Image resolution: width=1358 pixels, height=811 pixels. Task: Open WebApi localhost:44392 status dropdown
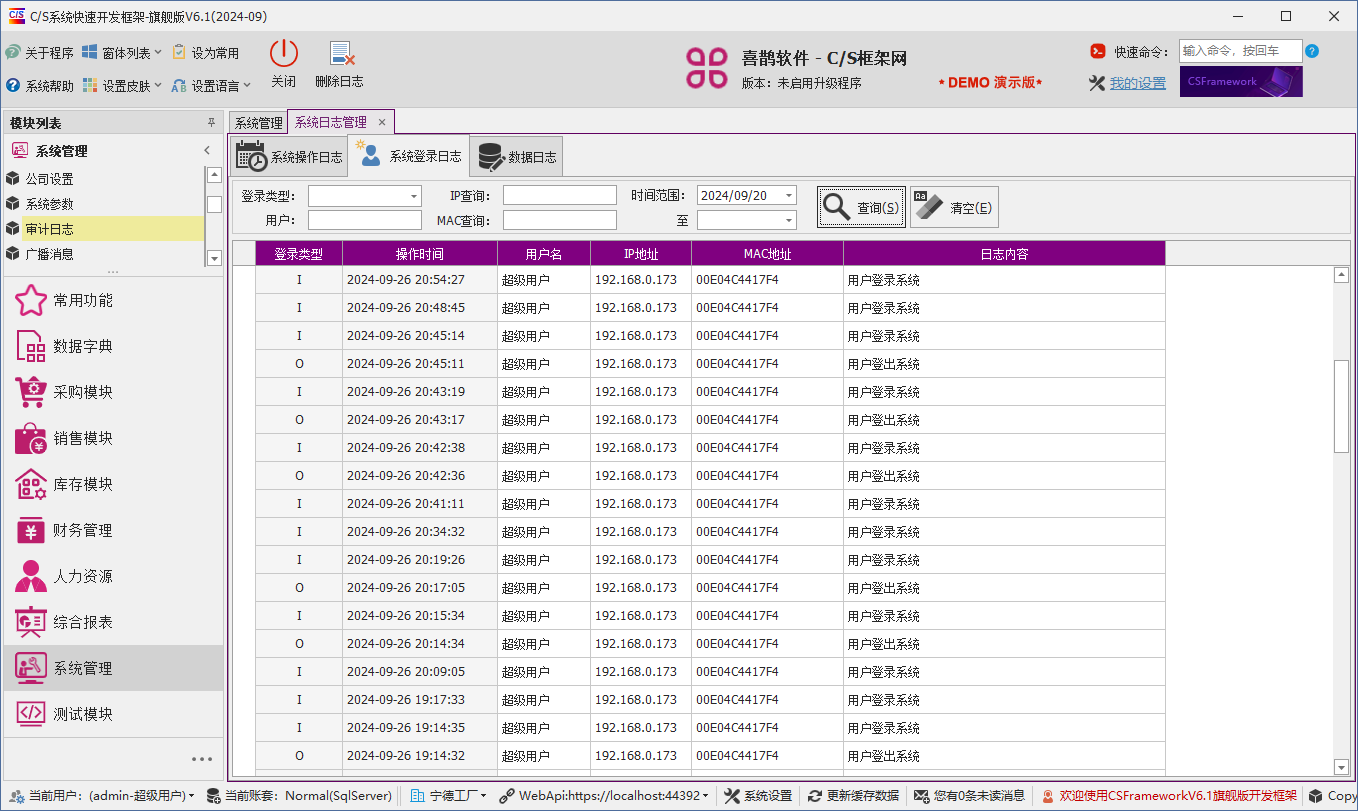(606, 796)
